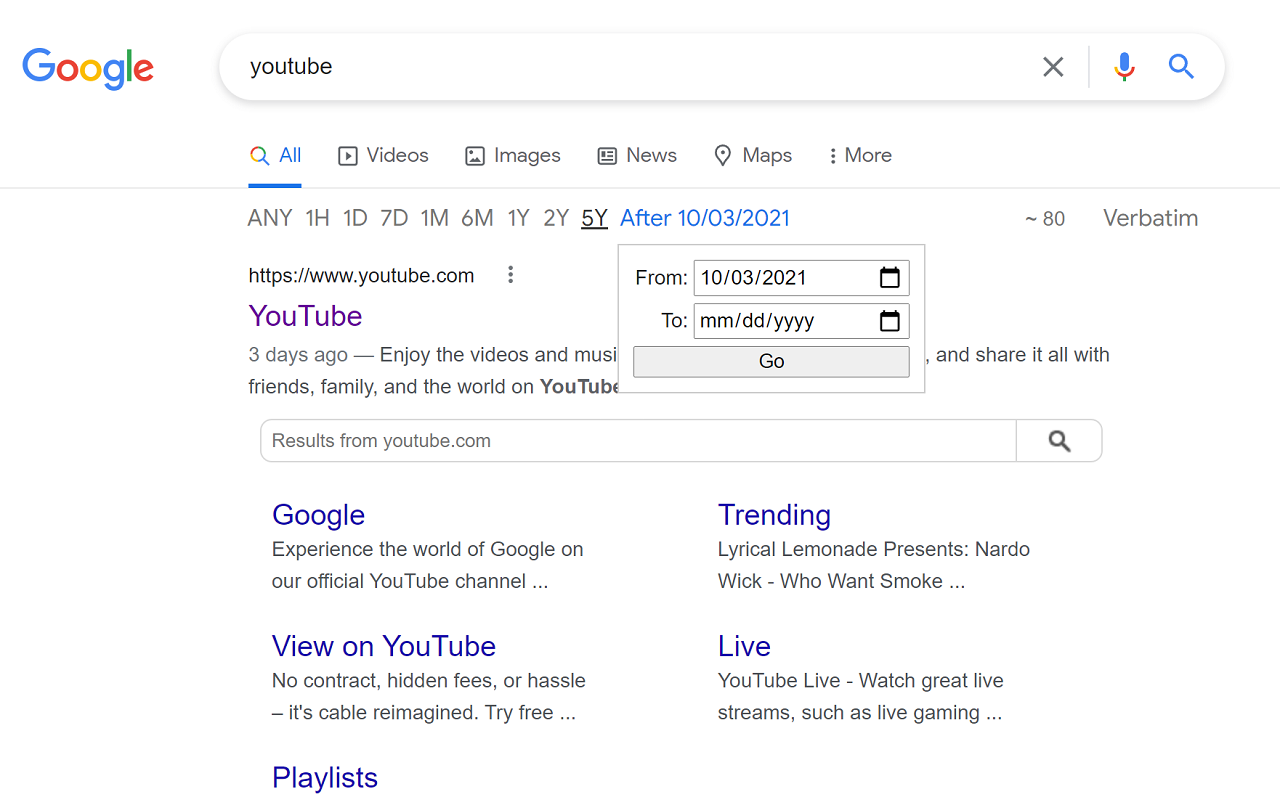Click the ~ 80 results count link

click(1045, 219)
